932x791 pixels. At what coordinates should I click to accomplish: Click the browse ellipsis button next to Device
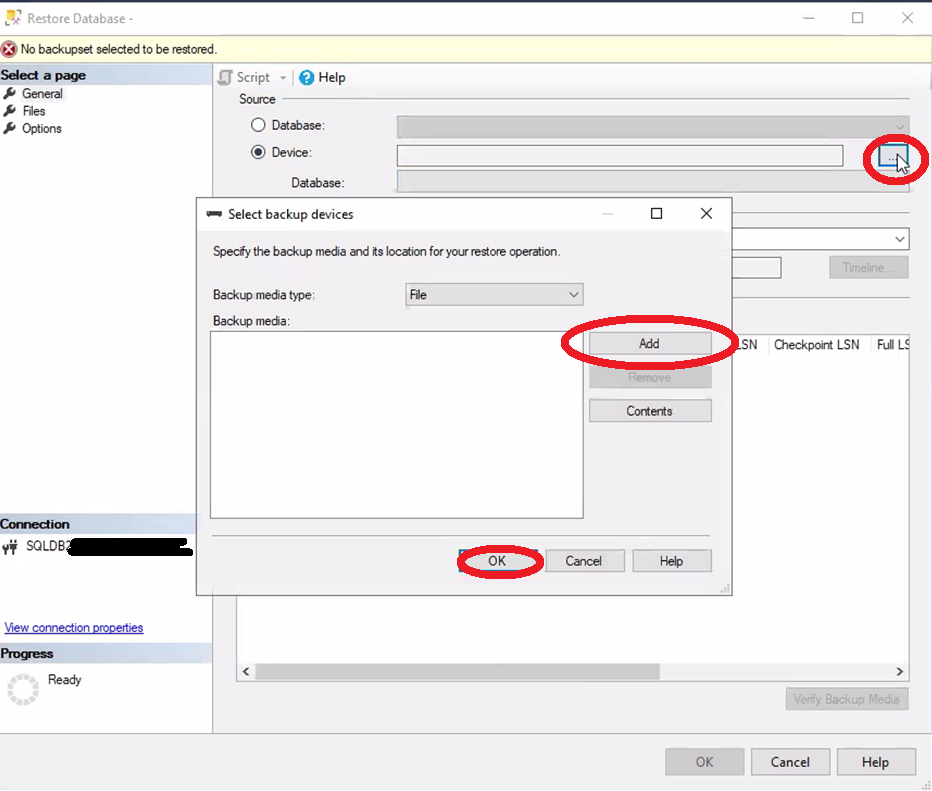(892, 157)
